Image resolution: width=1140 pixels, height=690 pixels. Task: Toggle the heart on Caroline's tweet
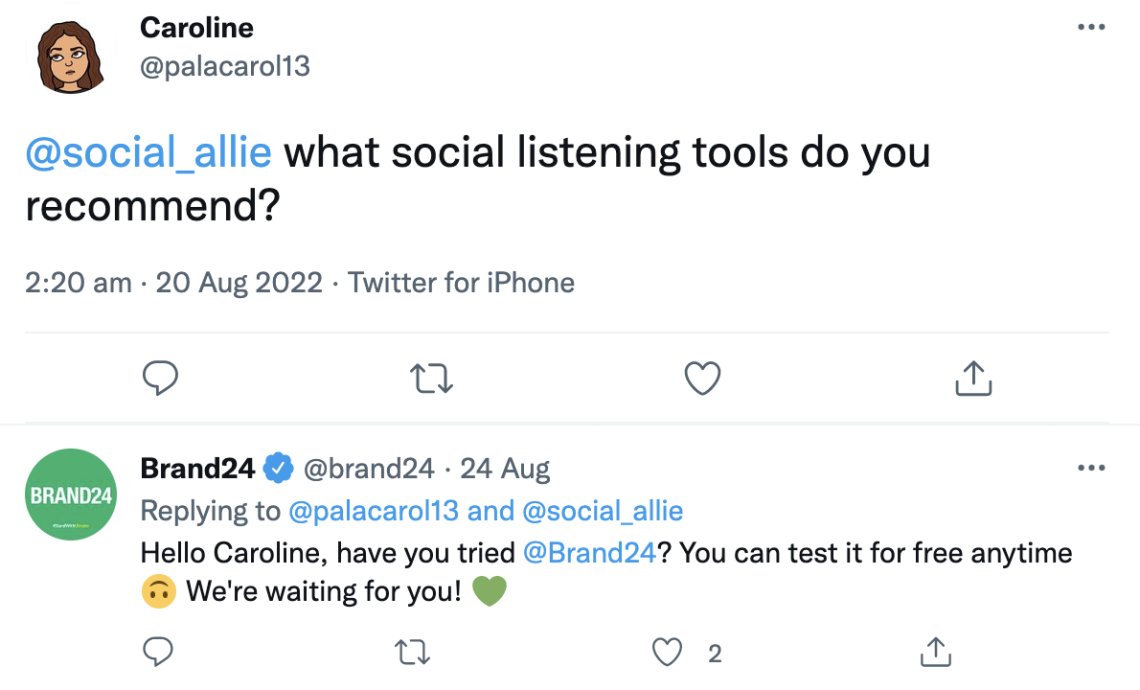pyautogui.click(x=701, y=378)
